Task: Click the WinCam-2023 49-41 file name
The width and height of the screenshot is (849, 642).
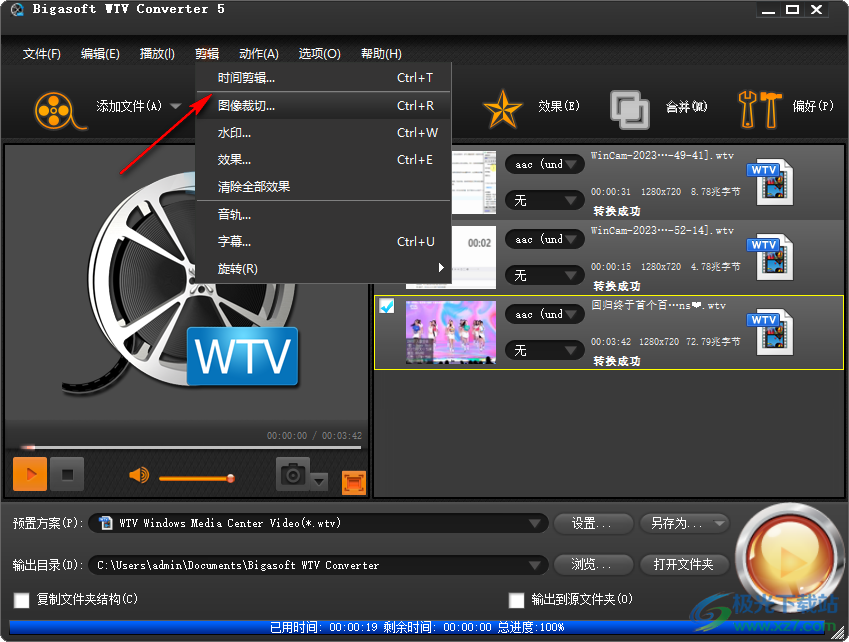Action: [662, 155]
